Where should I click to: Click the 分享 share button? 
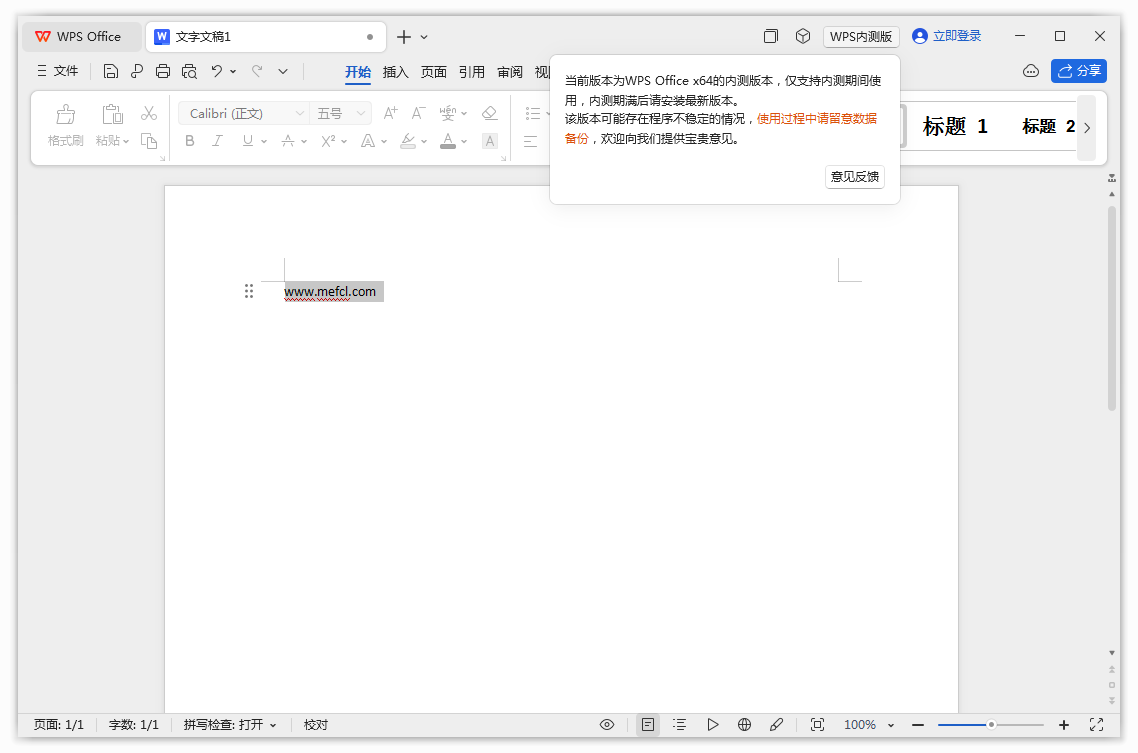(1078, 71)
